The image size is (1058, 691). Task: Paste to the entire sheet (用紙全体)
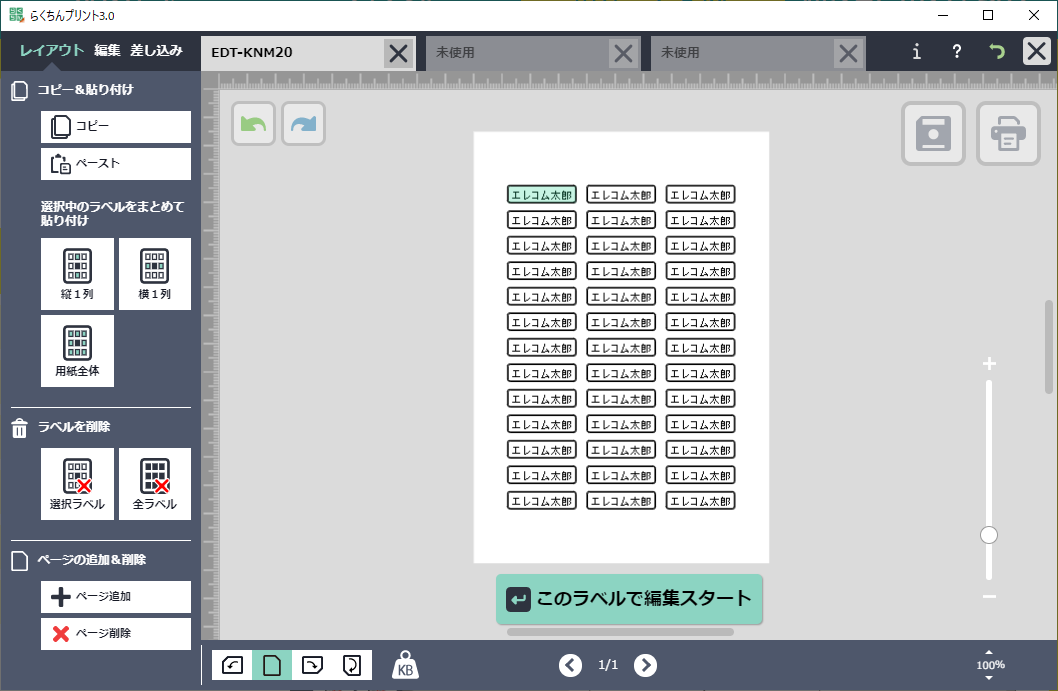pos(77,351)
